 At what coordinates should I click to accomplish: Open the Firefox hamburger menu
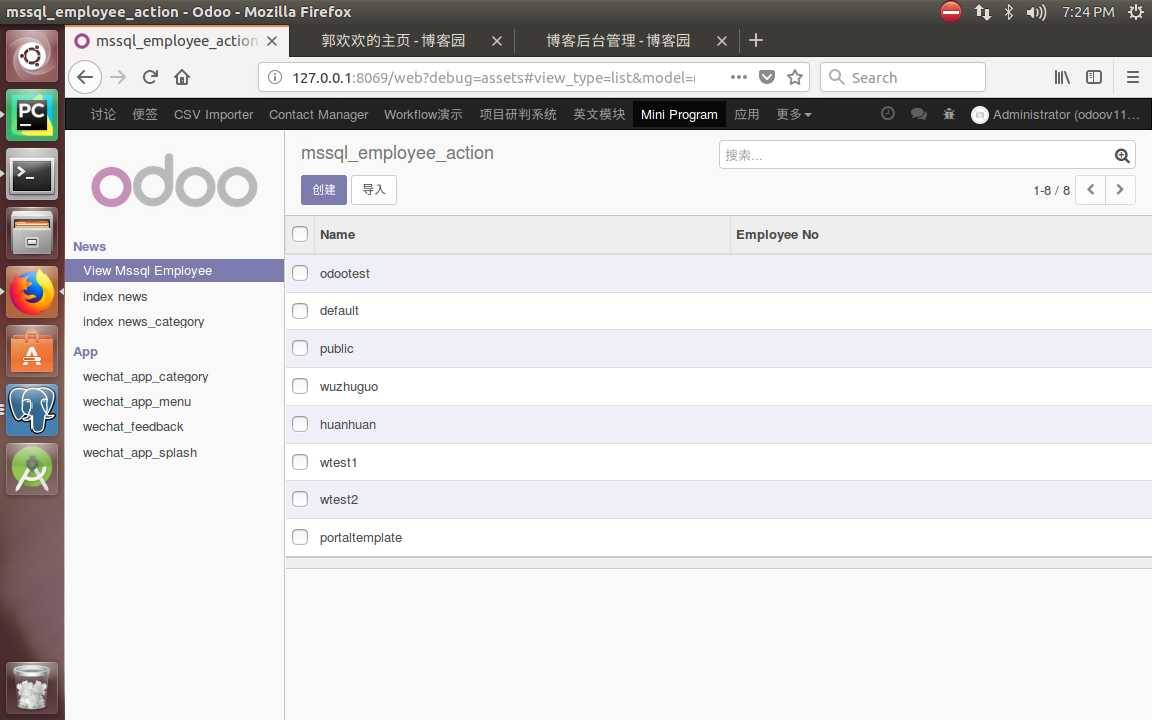1133,77
